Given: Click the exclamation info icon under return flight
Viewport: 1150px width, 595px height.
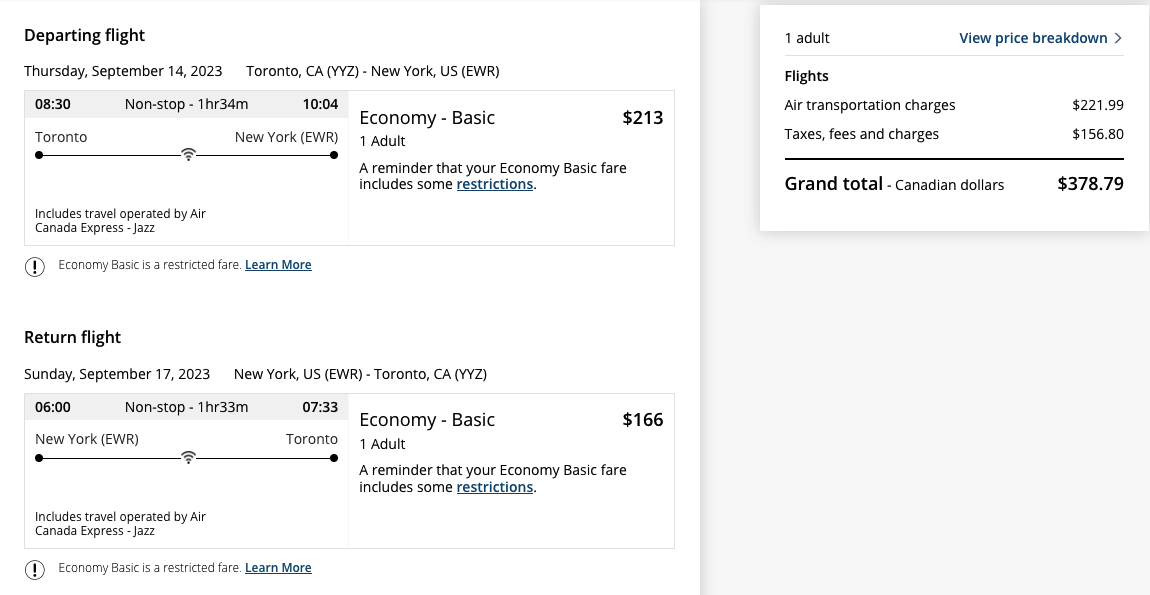Looking at the screenshot, I should (34, 569).
